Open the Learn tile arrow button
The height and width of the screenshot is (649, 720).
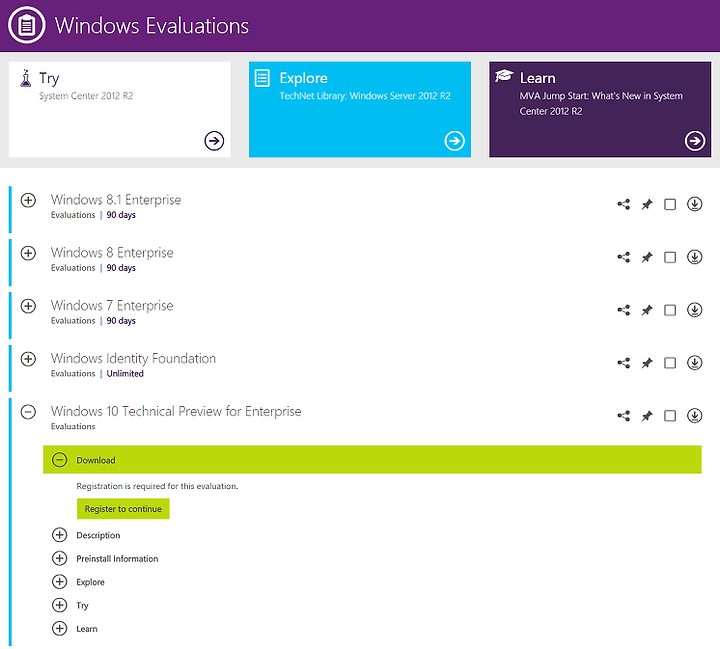point(695,141)
